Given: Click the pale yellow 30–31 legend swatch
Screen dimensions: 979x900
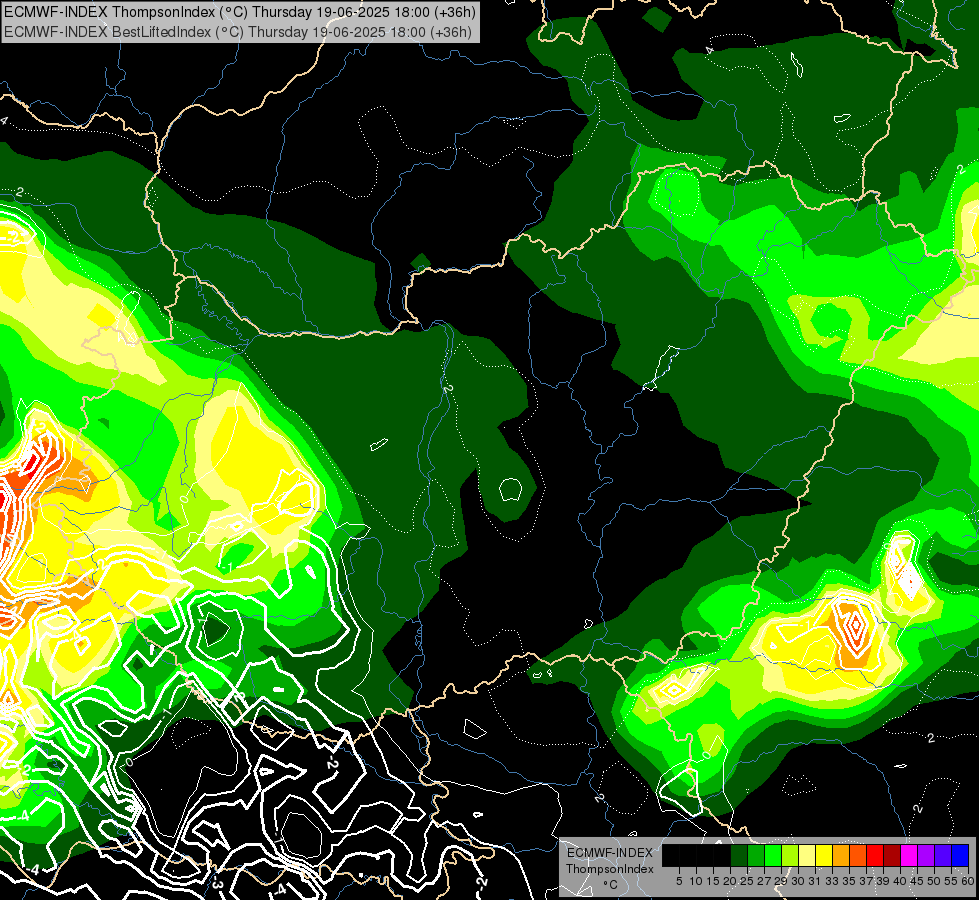Looking at the screenshot, I should [x=807, y=855].
